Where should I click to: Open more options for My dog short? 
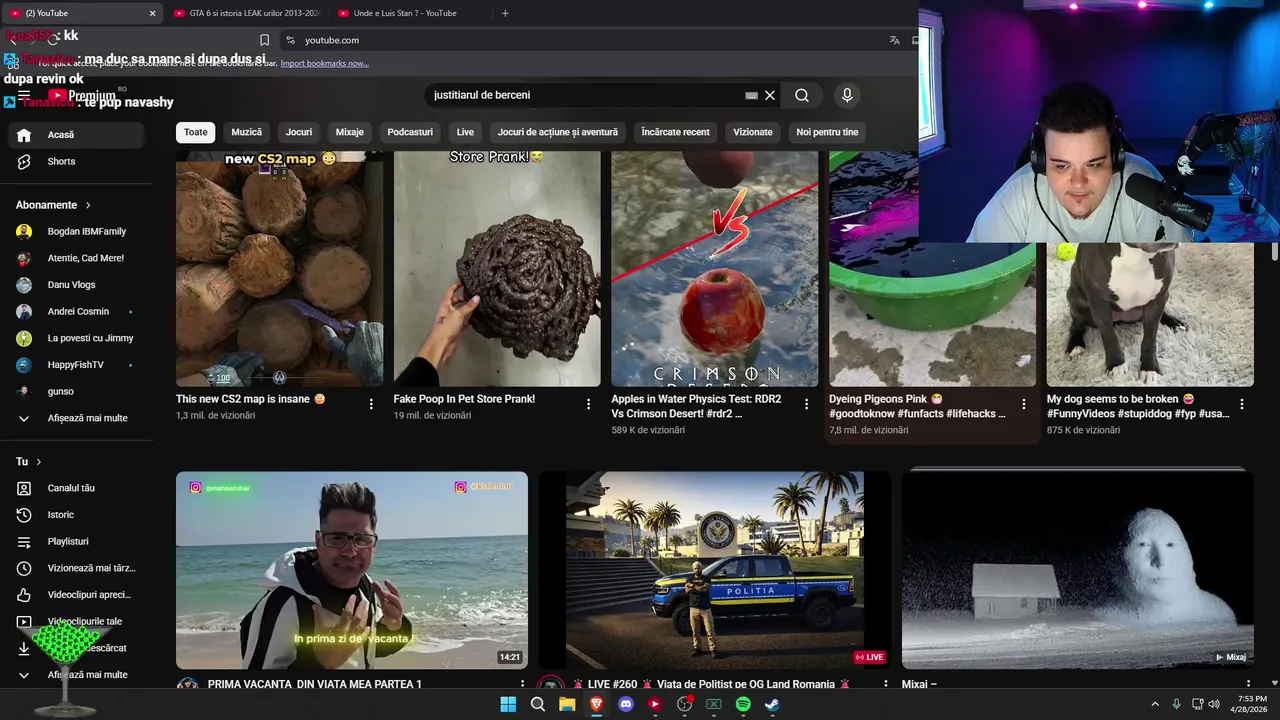point(1242,404)
